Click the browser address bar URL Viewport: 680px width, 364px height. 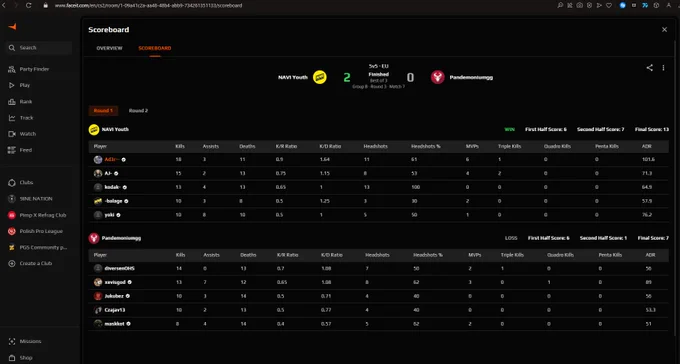148,6
